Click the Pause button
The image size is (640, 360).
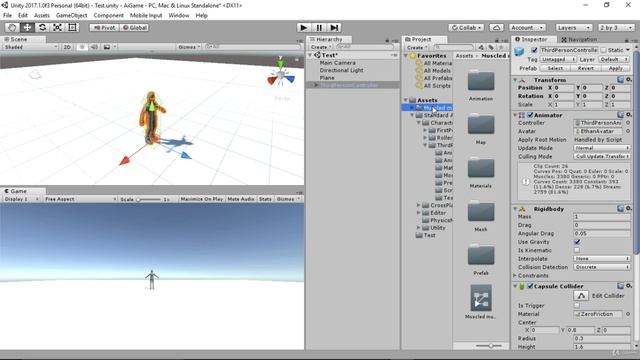click(x=319, y=27)
